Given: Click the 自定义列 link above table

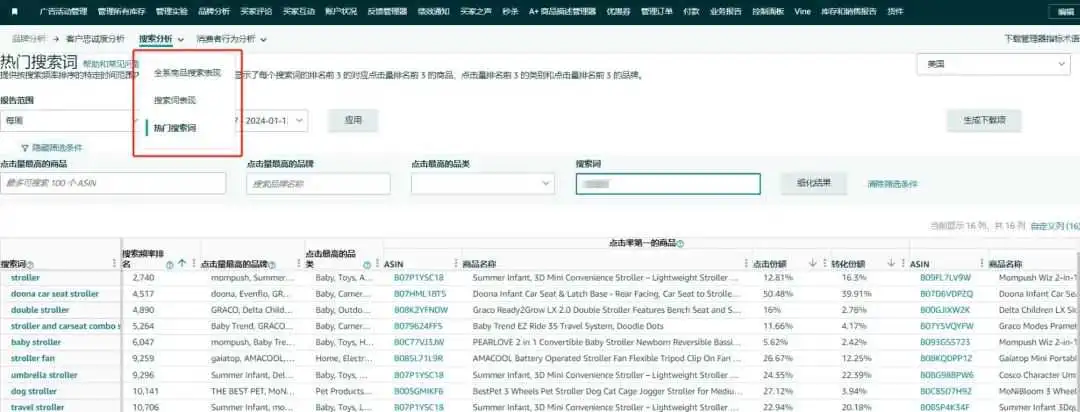Looking at the screenshot, I should (x=1055, y=225).
